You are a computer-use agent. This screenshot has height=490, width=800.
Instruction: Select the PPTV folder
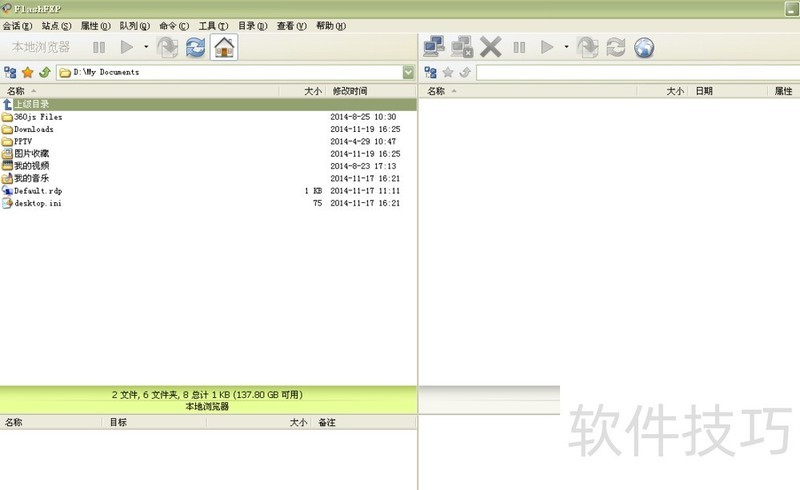click(208, 141)
